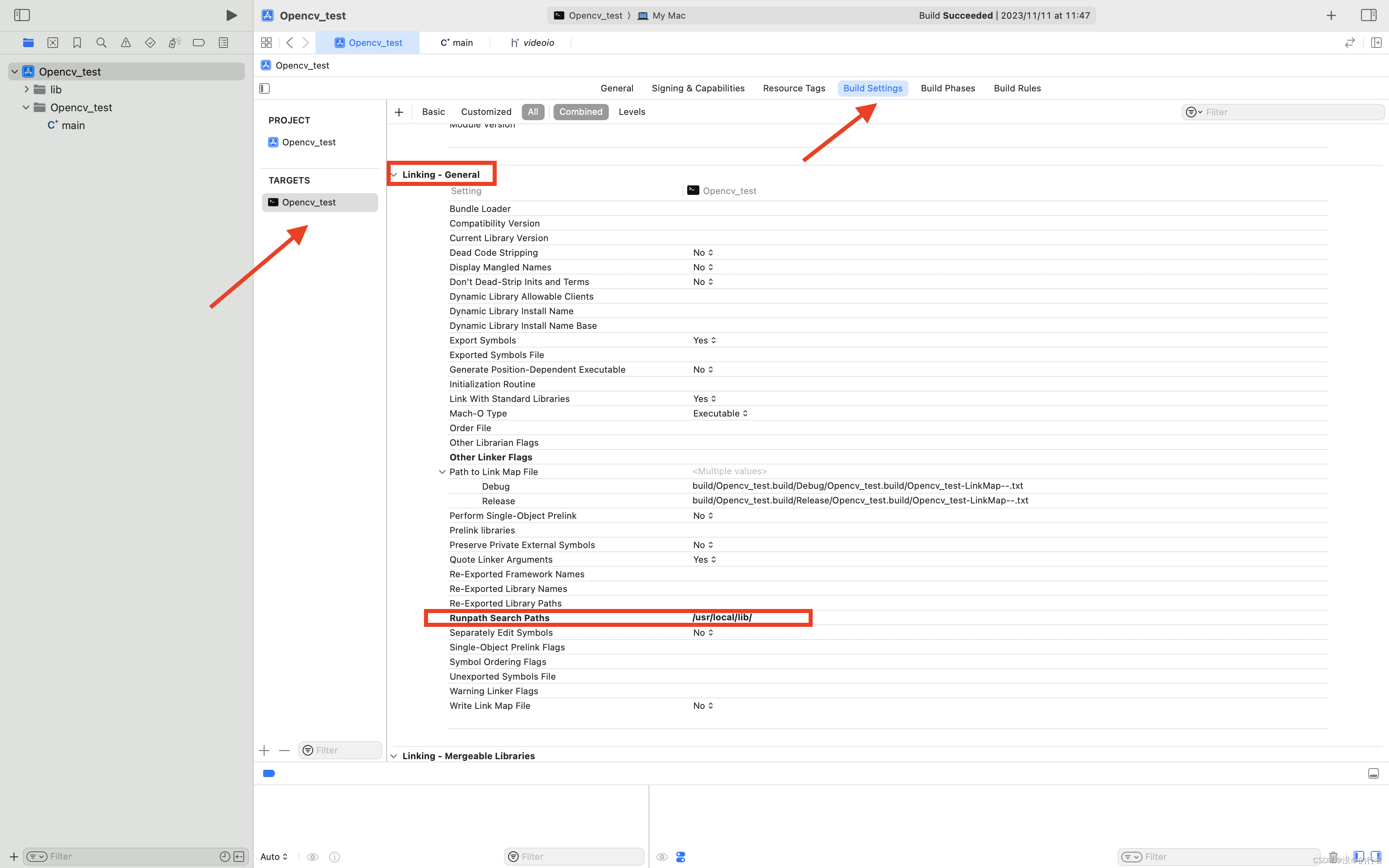
Task: Select the All settings filter
Action: click(x=533, y=112)
